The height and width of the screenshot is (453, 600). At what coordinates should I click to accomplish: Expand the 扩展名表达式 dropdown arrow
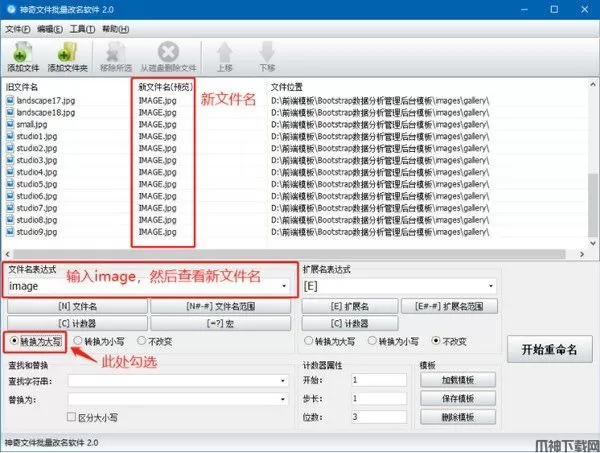click(x=491, y=286)
